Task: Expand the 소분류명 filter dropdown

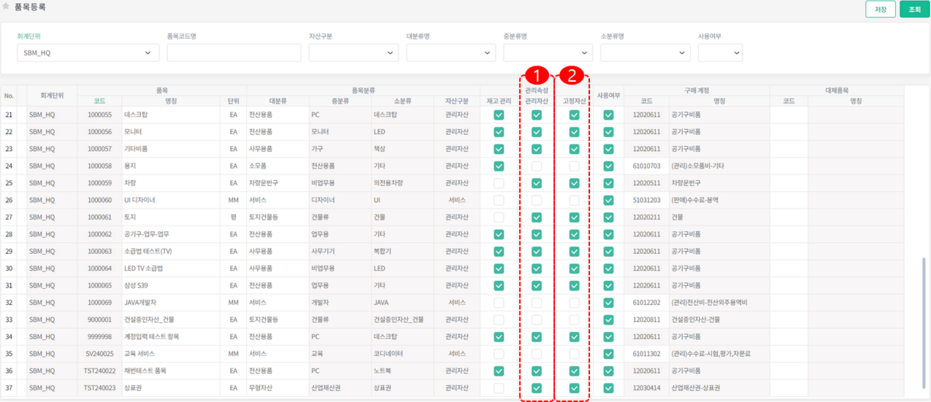Action: click(645, 52)
